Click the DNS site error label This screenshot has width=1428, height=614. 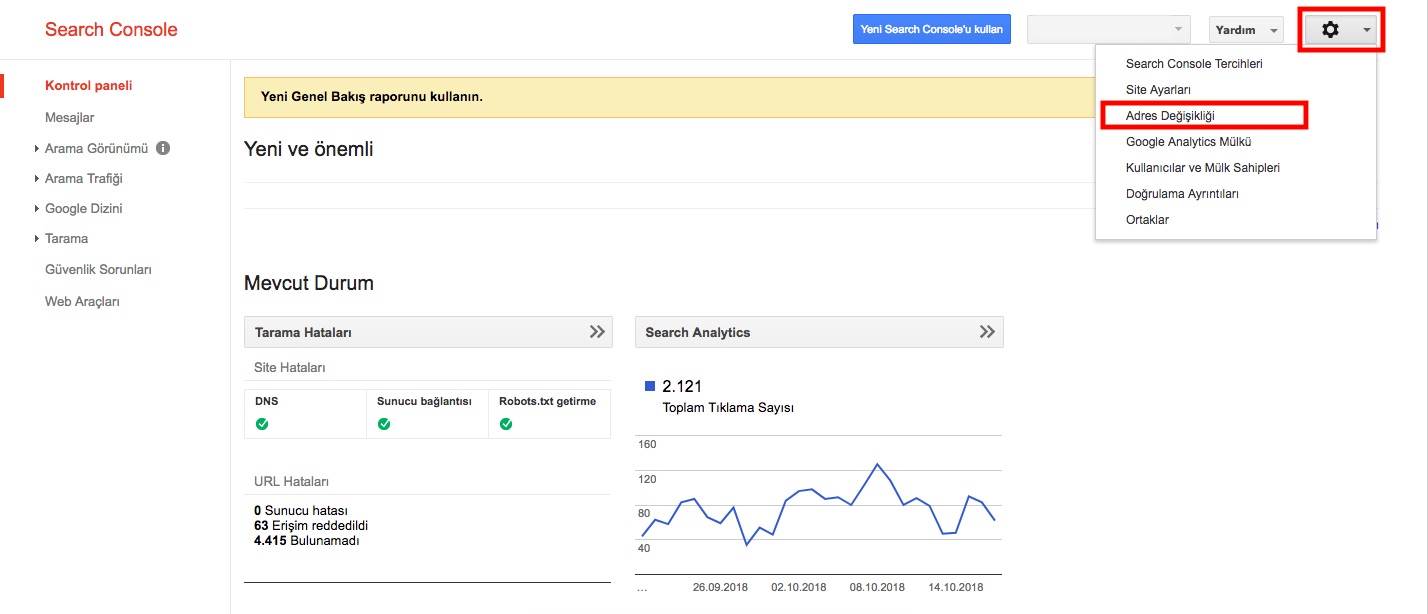(x=267, y=401)
